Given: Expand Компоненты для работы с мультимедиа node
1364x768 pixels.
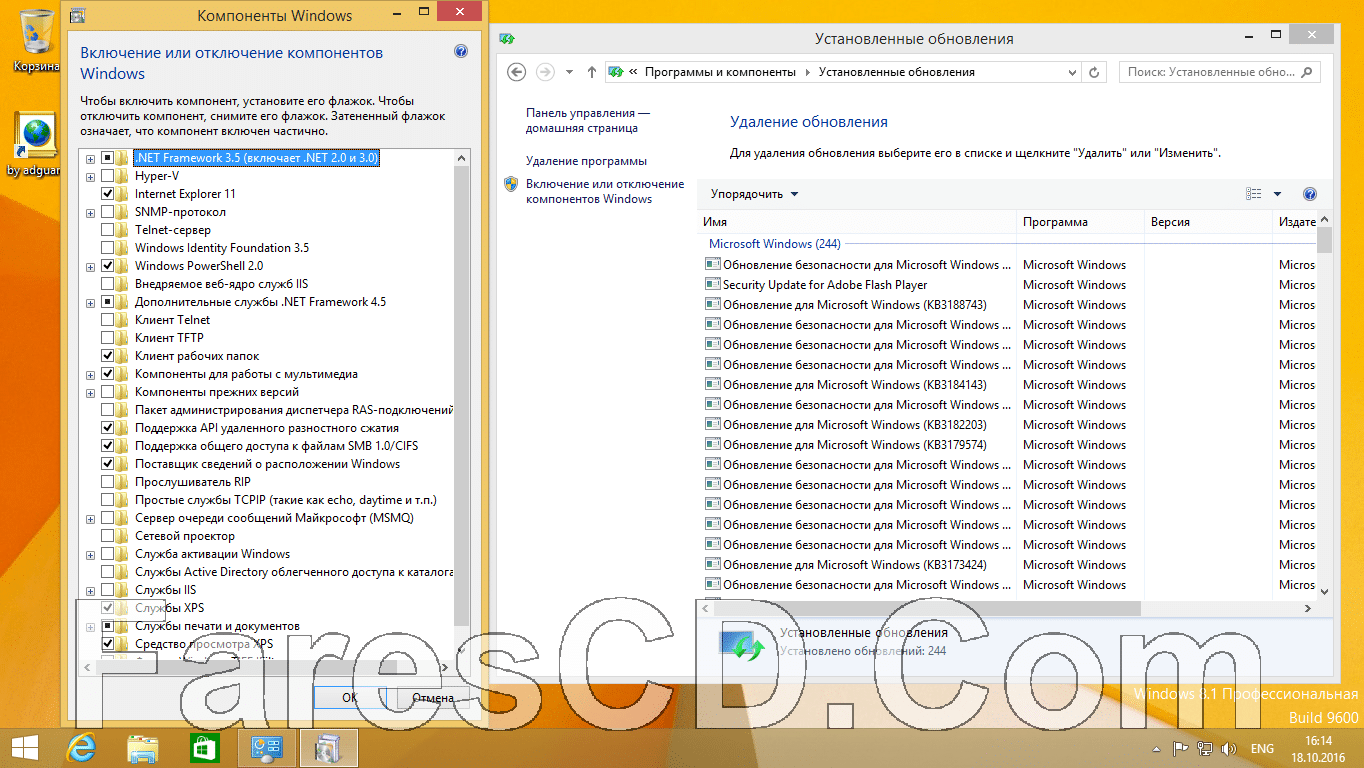Looking at the screenshot, I should [91, 374].
